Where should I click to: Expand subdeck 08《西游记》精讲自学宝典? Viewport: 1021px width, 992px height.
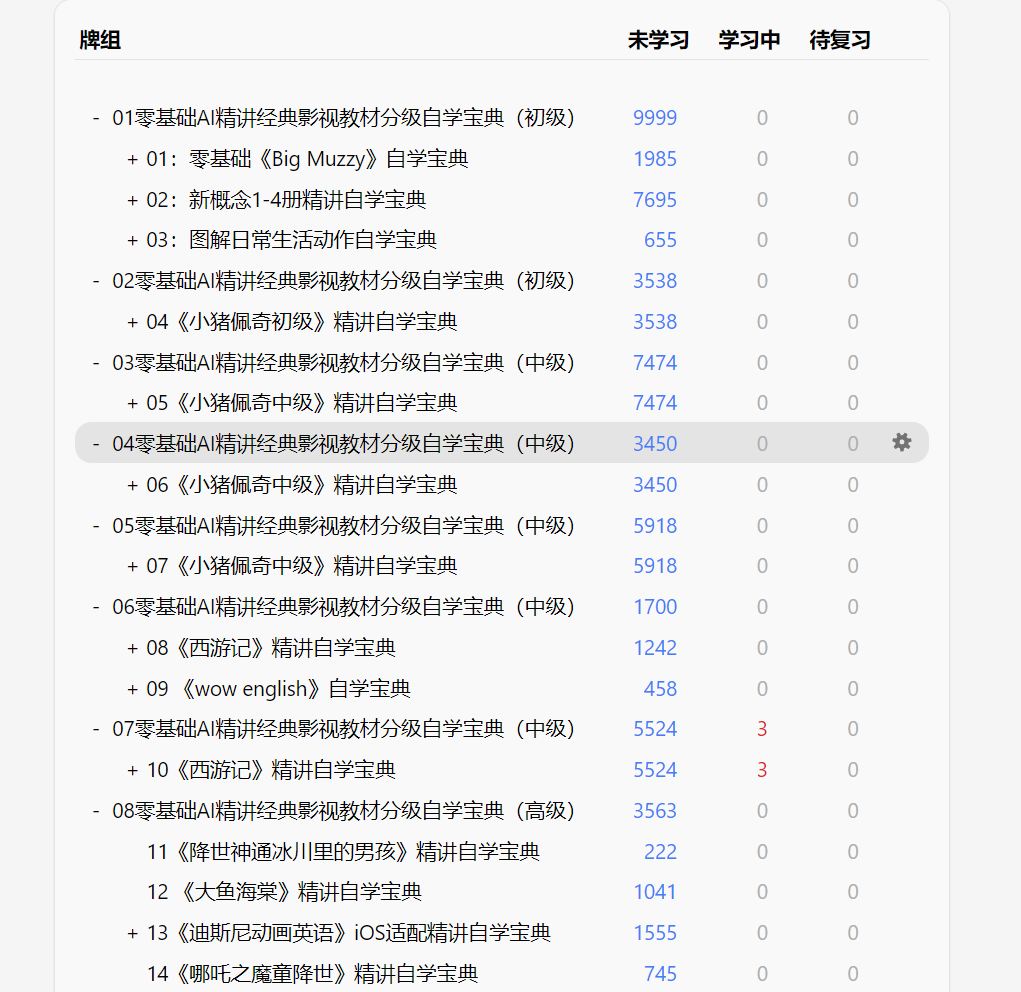pos(132,648)
